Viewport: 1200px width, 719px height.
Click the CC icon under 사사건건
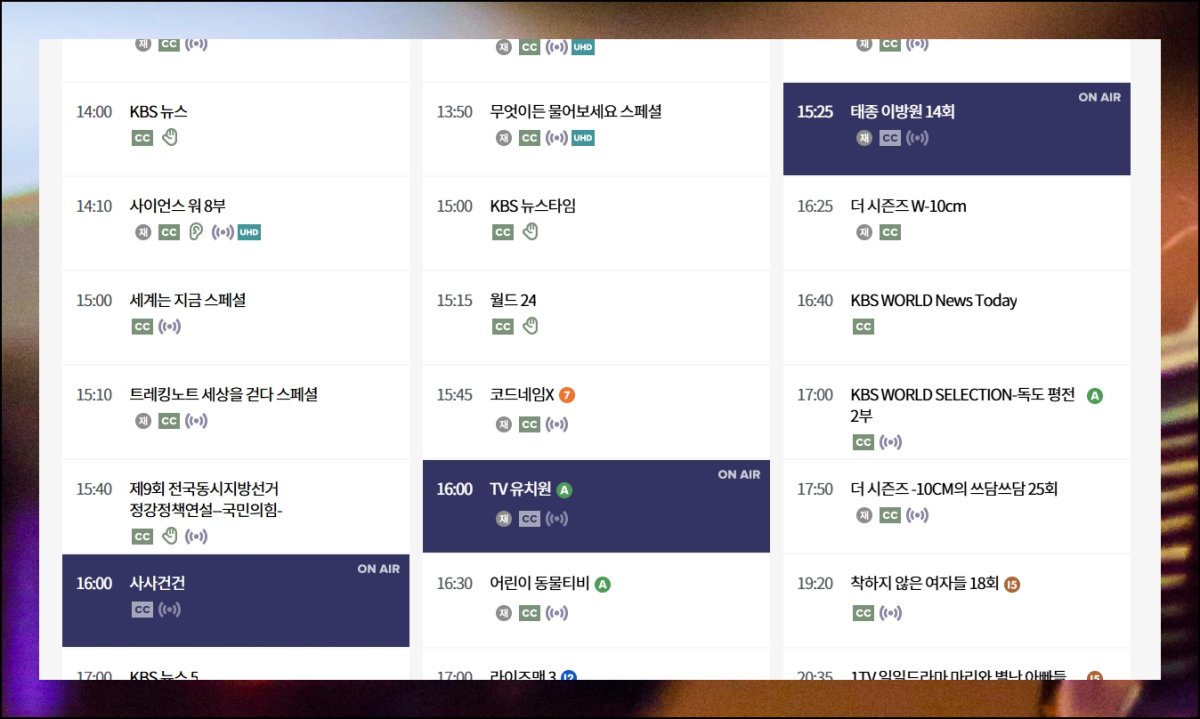142,609
